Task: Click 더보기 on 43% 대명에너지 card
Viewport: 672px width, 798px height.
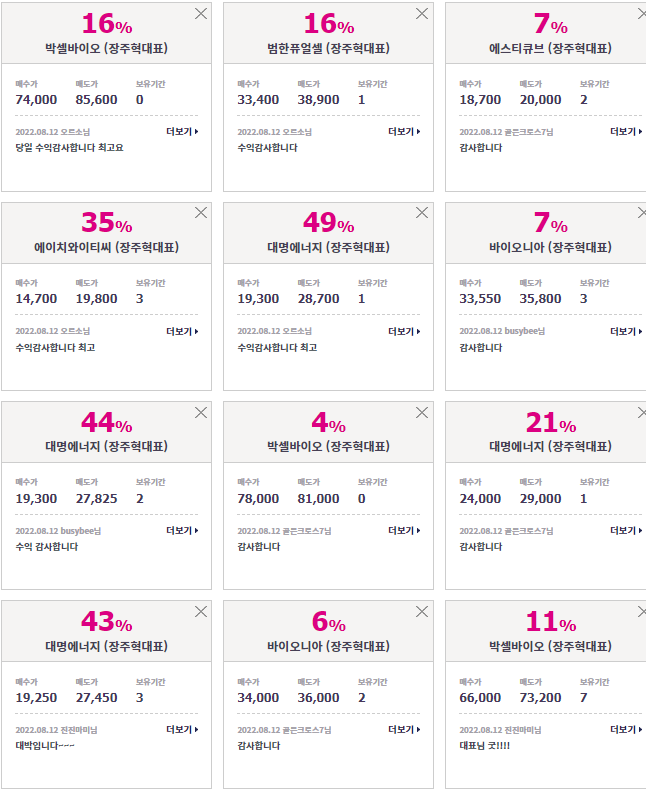Action: (x=182, y=729)
